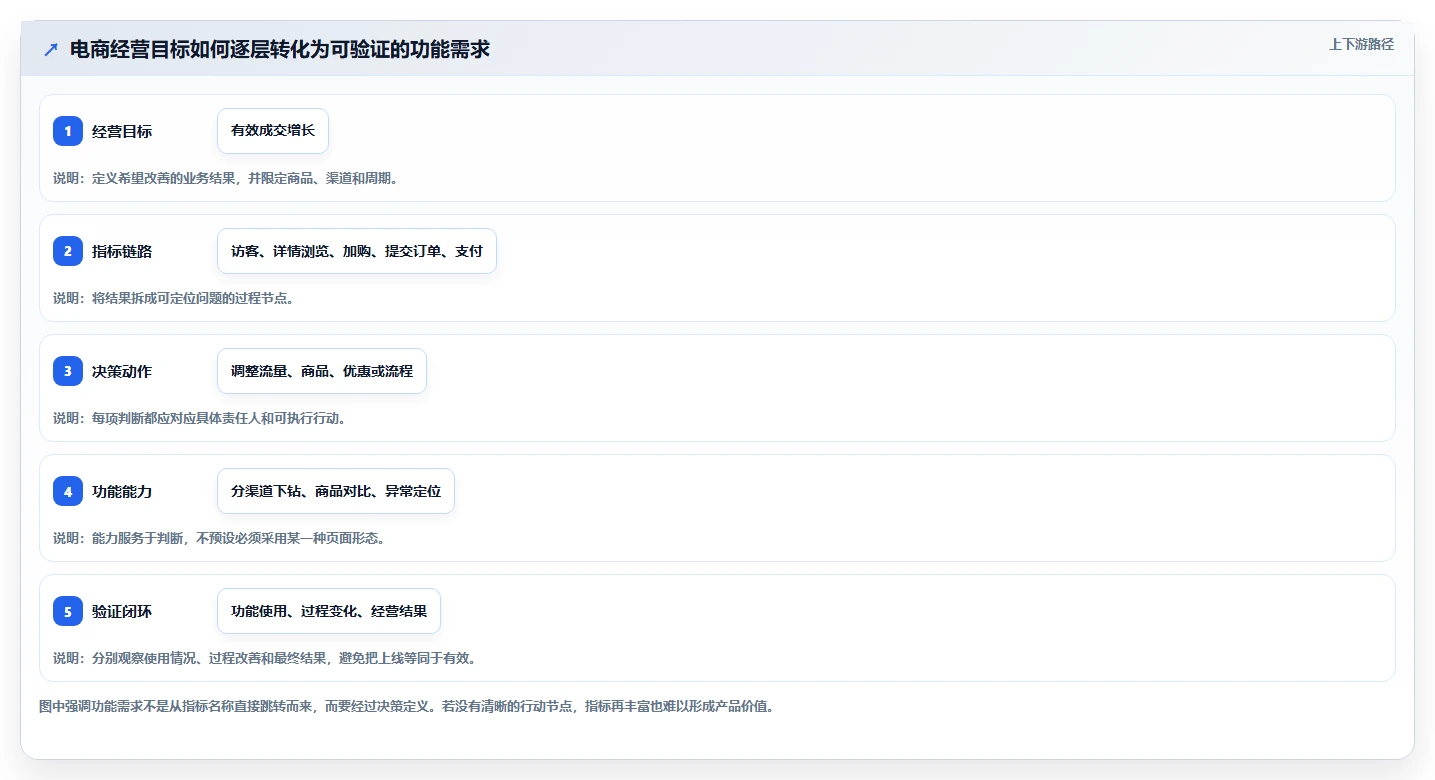Select the 分渠道下钻、商品对比、异常定位 chip
Viewport: 1435px width, 780px height.
pos(336,491)
